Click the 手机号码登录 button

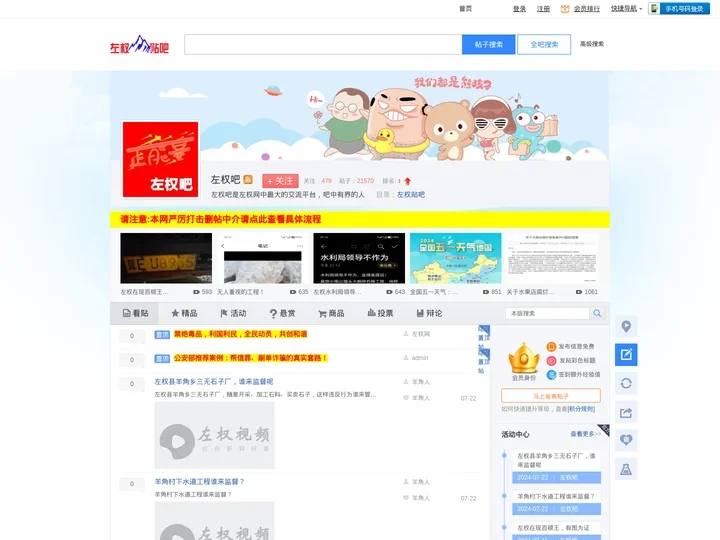point(679,8)
